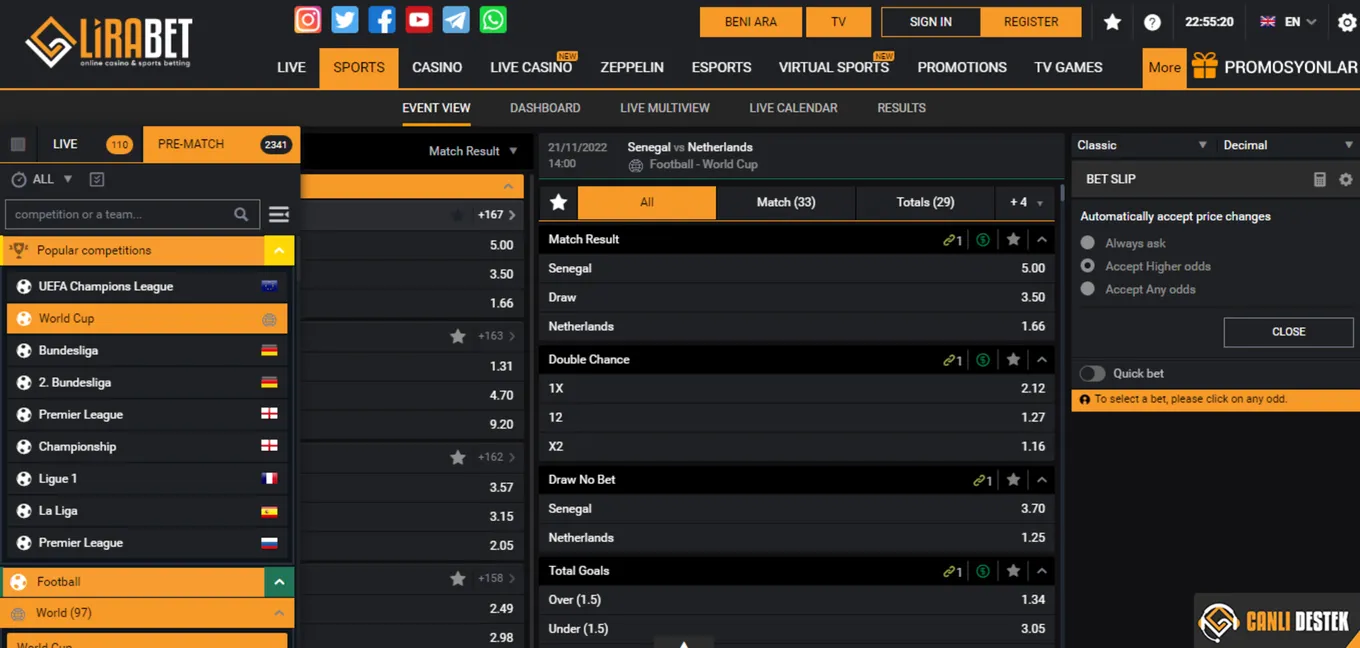
Task: Open Canlı Destek live support widget
Action: click(x=1276, y=621)
